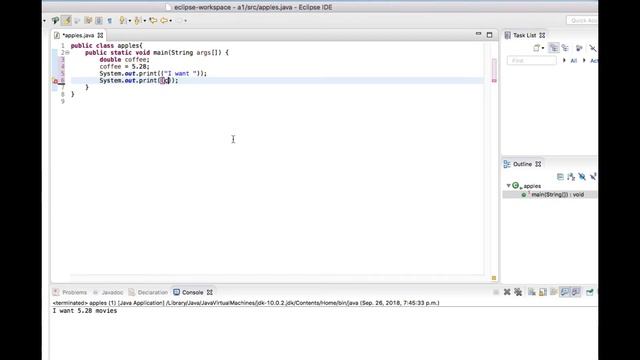Expand the arrow before All
This screenshot has width=640, height=360.
pyautogui.click(x=564, y=60)
